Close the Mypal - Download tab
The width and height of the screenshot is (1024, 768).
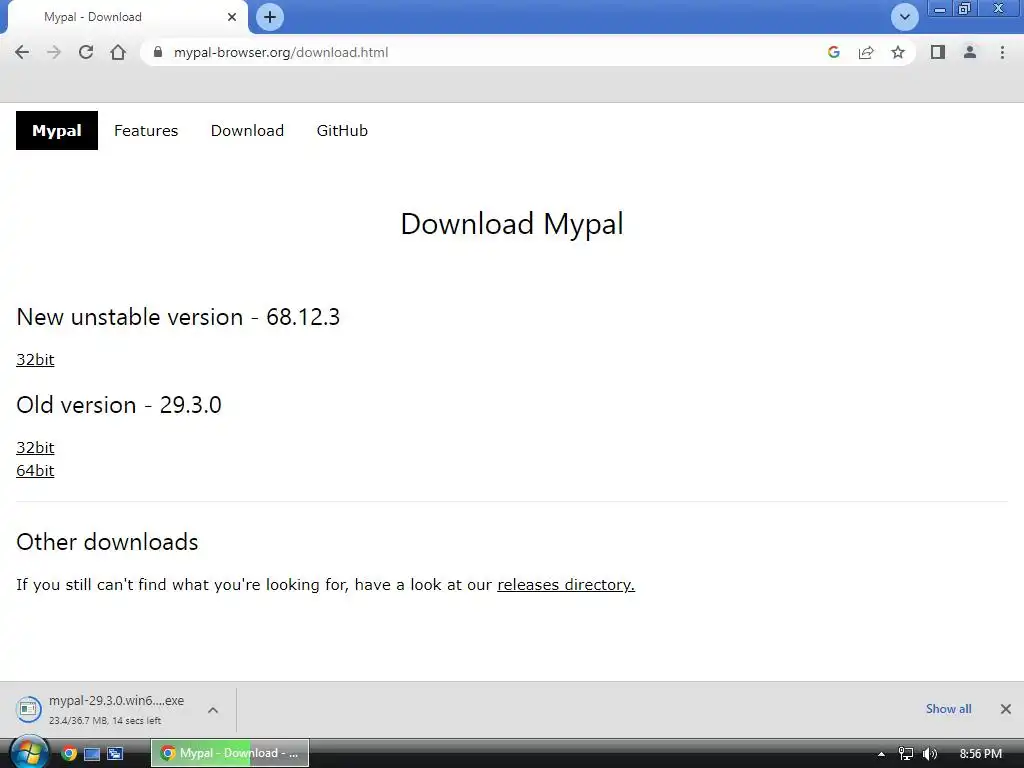tap(232, 17)
